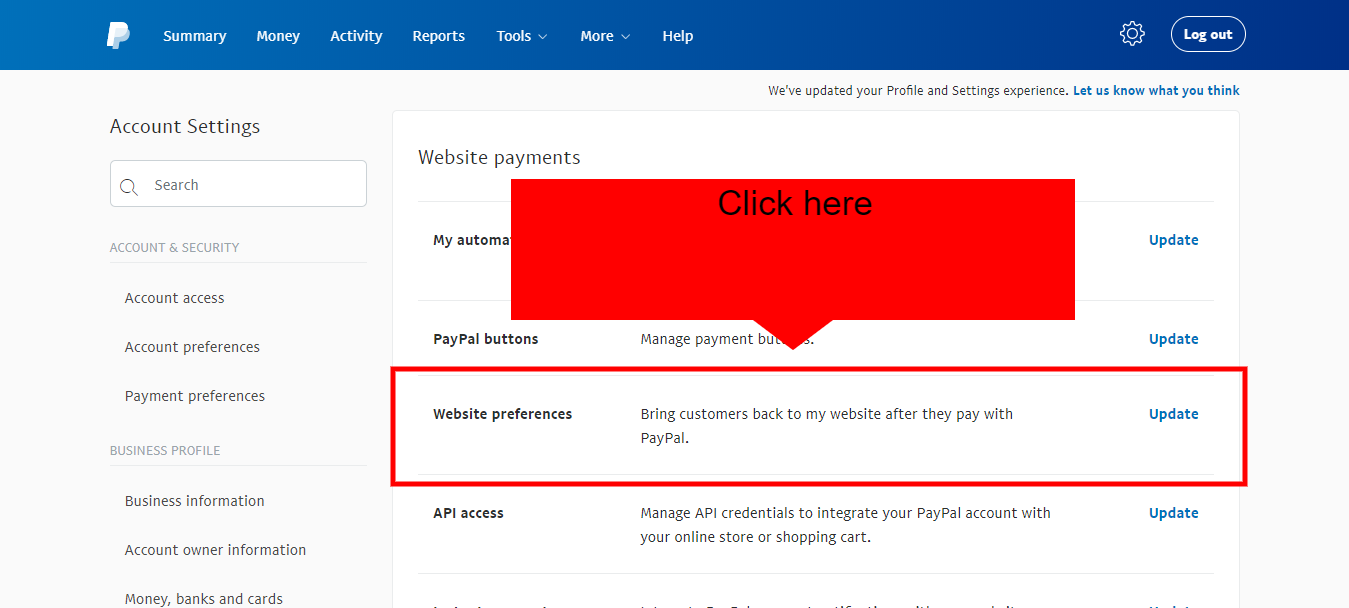Click the Website payments heading

[499, 157]
